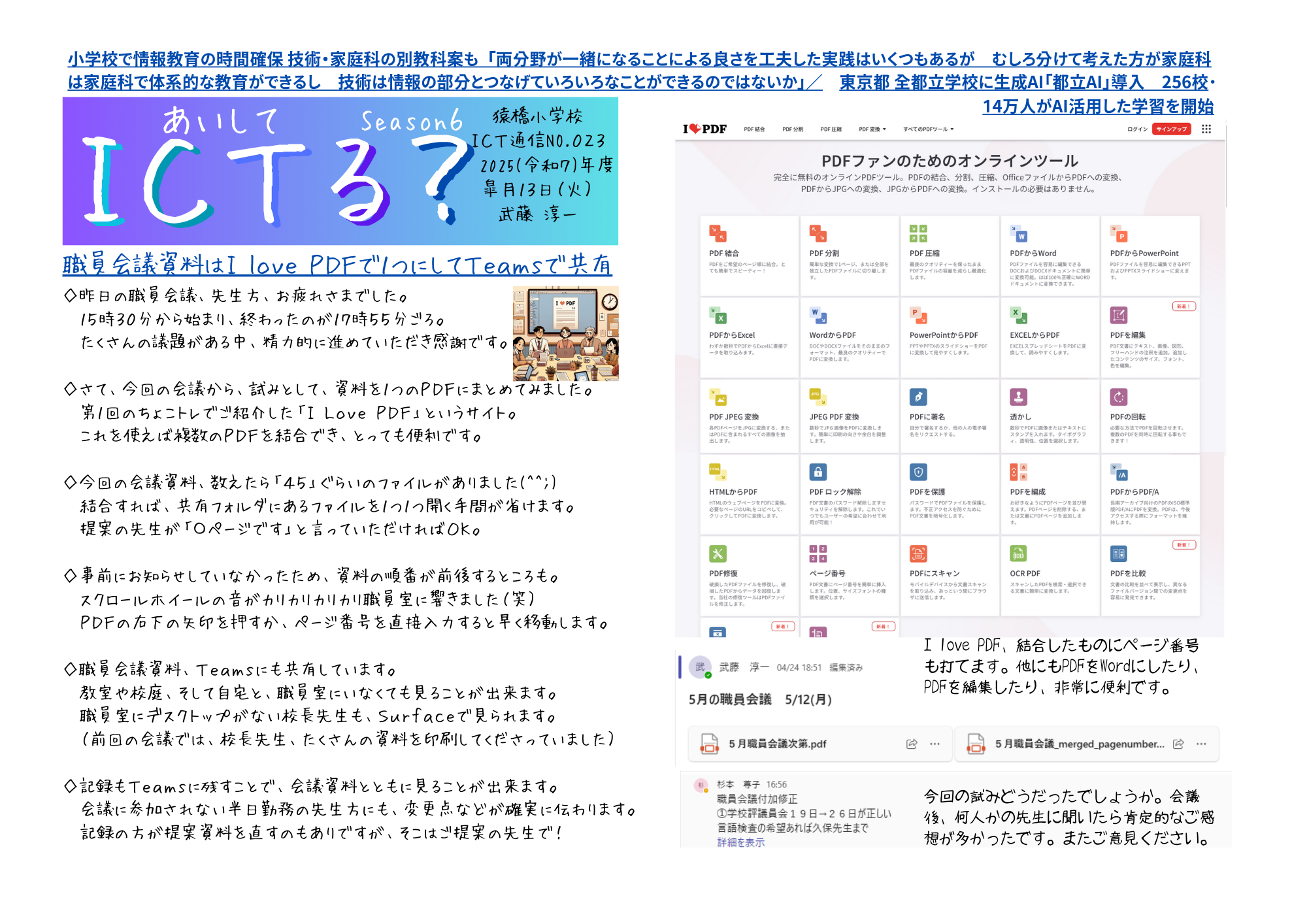The width and height of the screenshot is (1307, 924).
Task: Share the 5月職員会議次第.pdf attachment
Action: (912, 744)
